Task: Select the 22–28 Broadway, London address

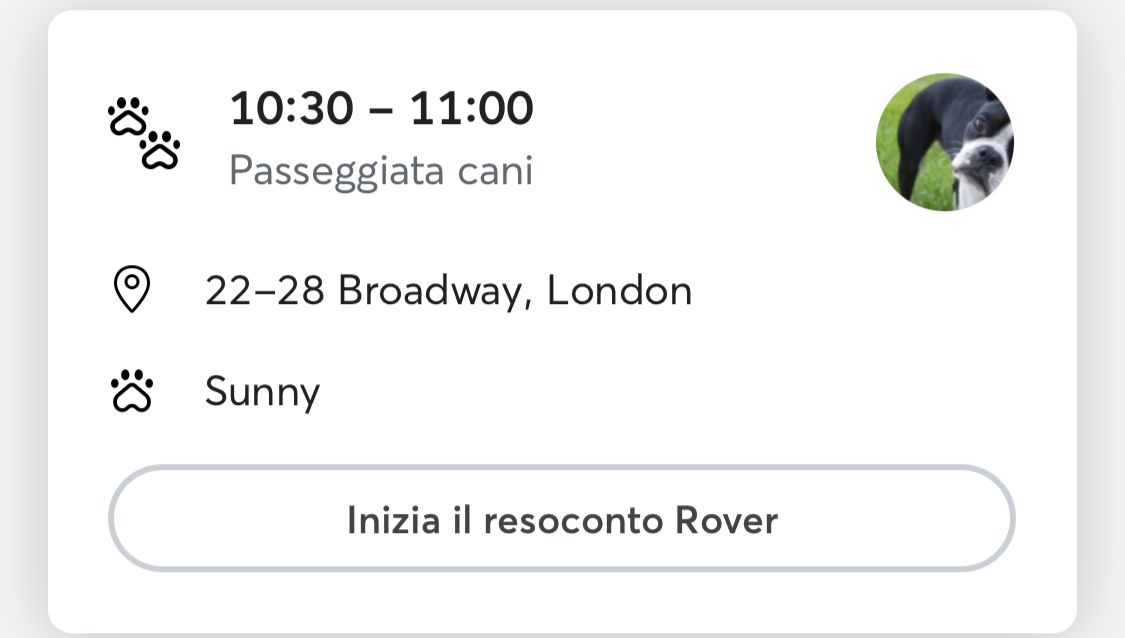Action: click(x=448, y=291)
